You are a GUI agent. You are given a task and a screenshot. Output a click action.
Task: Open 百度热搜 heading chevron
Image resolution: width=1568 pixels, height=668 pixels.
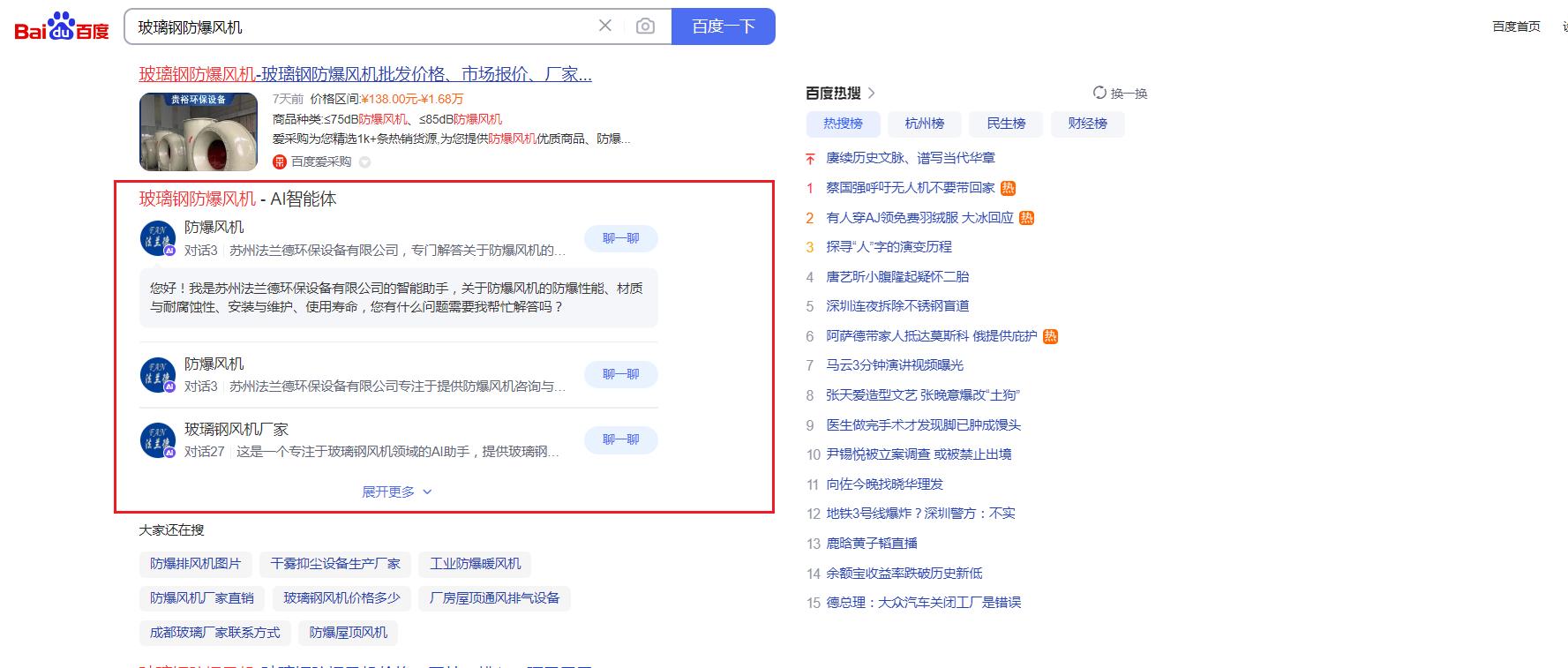pos(871,93)
